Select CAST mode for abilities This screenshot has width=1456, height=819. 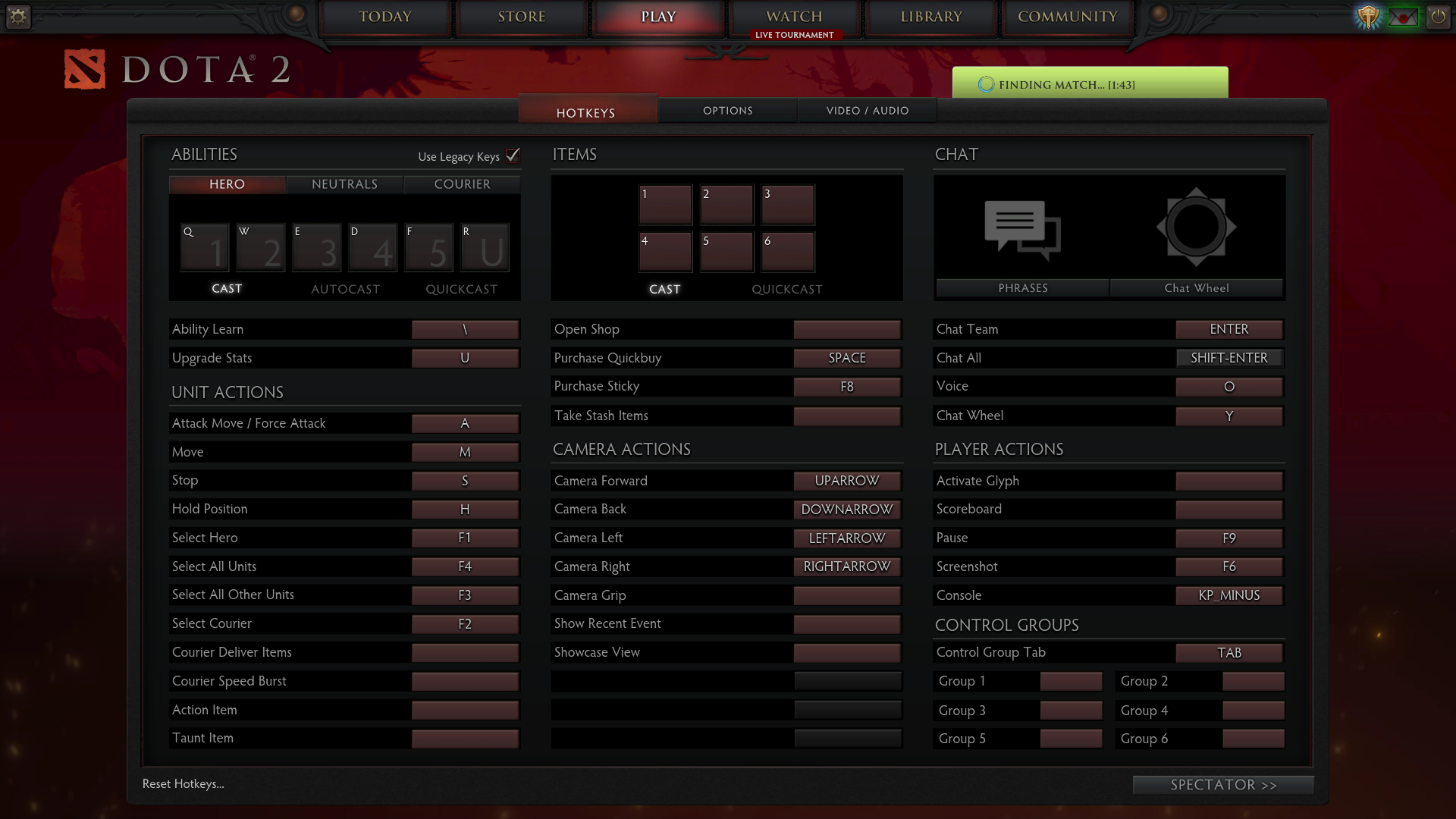coord(226,289)
